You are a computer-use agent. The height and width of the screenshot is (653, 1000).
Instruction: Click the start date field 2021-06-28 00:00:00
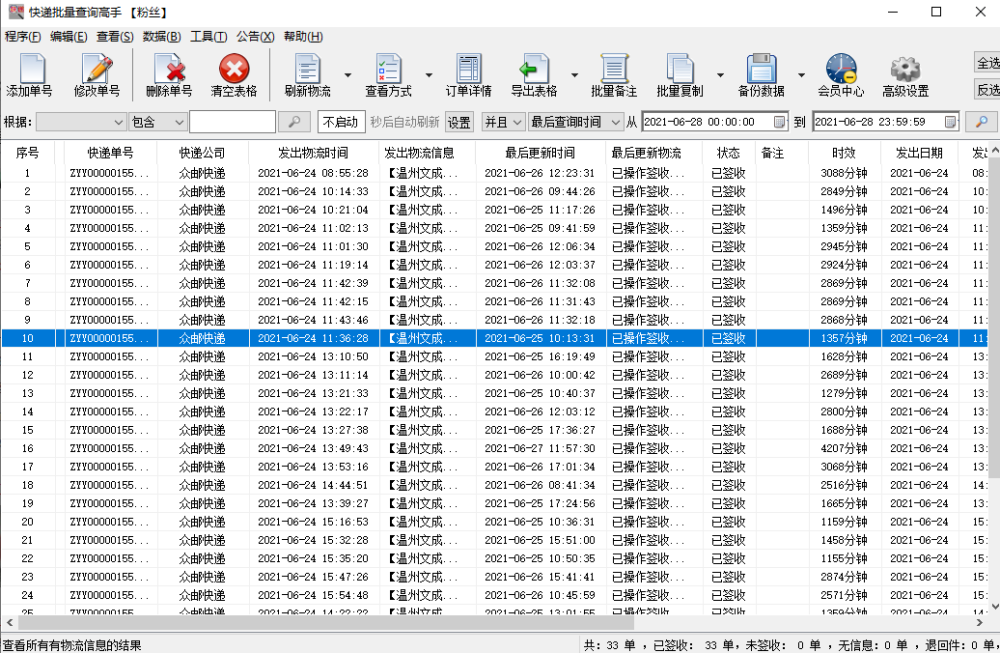714,122
